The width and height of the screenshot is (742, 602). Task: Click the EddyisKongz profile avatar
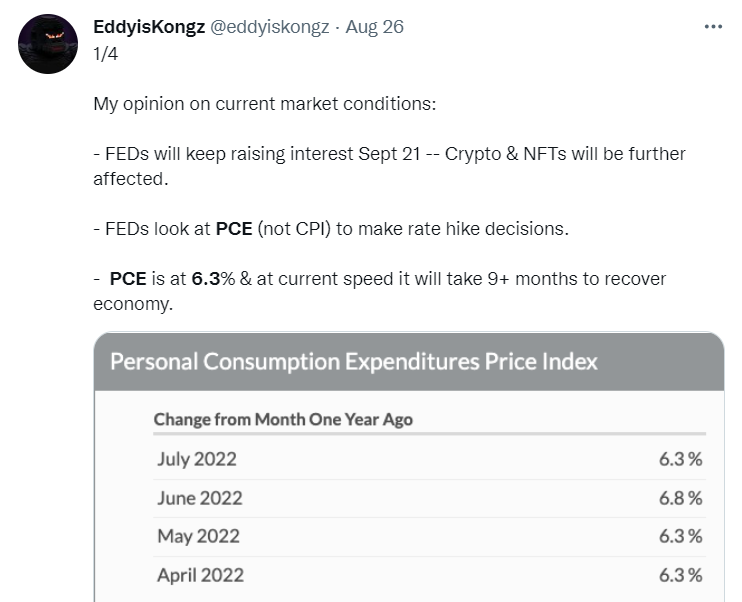coord(48,44)
